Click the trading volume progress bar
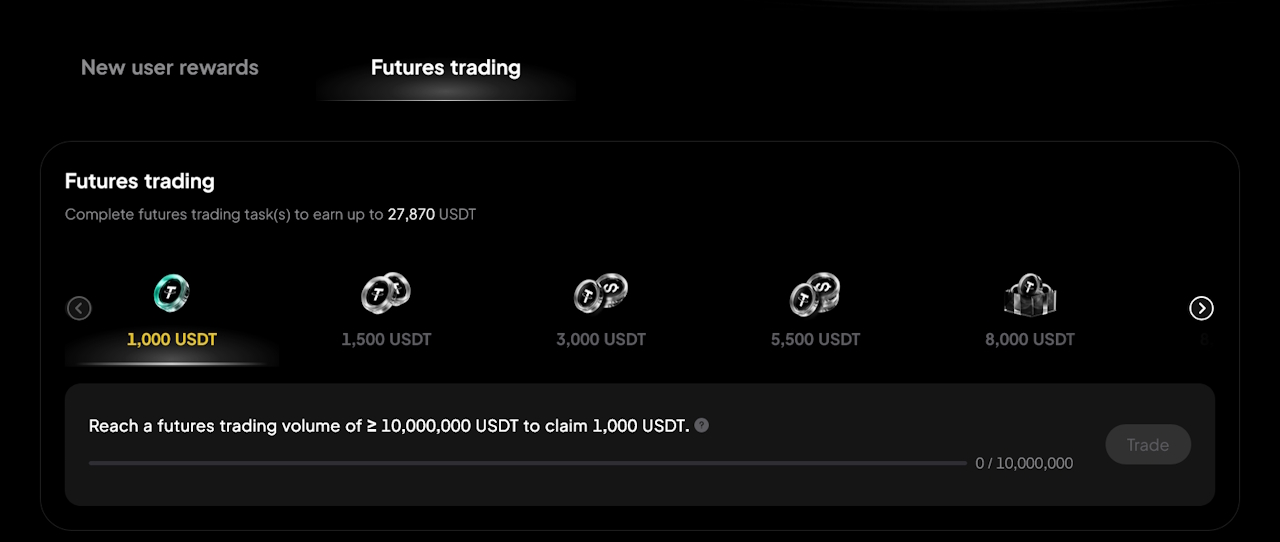The image size is (1280, 542). click(527, 463)
